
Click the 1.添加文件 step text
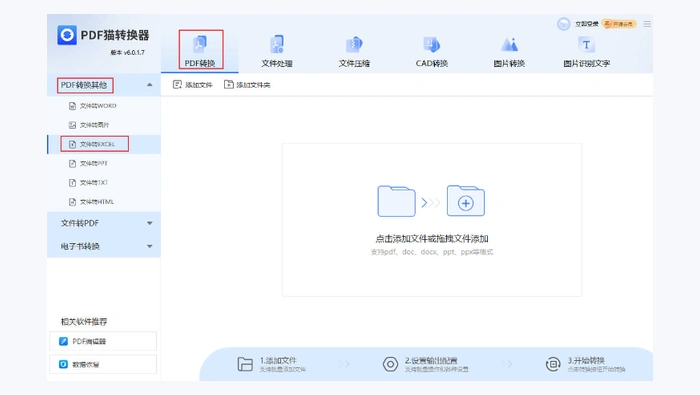(x=278, y=360)
